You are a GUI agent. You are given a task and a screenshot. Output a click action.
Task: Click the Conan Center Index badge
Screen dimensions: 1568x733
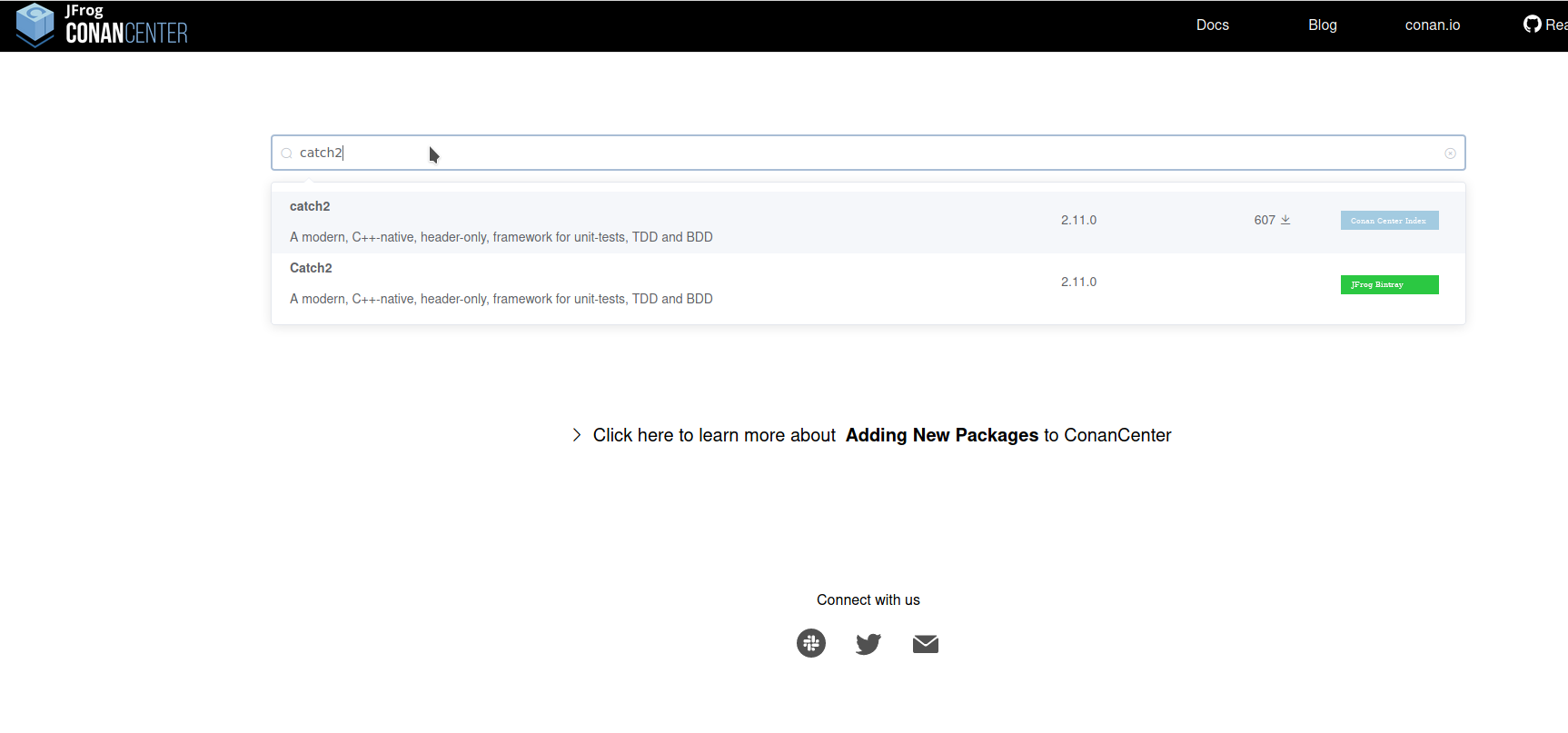(1389, 220)
